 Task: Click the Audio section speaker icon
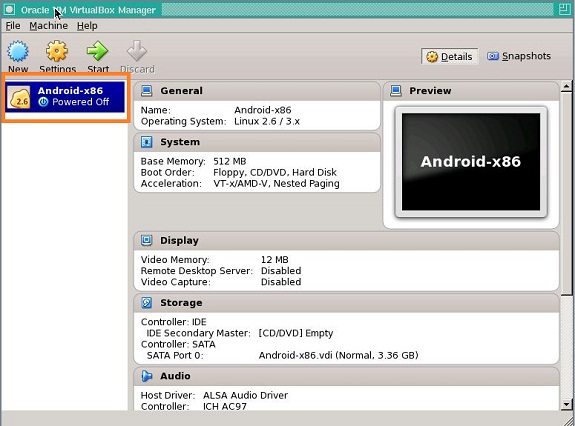pyautogui.click(x=147, y=376)
